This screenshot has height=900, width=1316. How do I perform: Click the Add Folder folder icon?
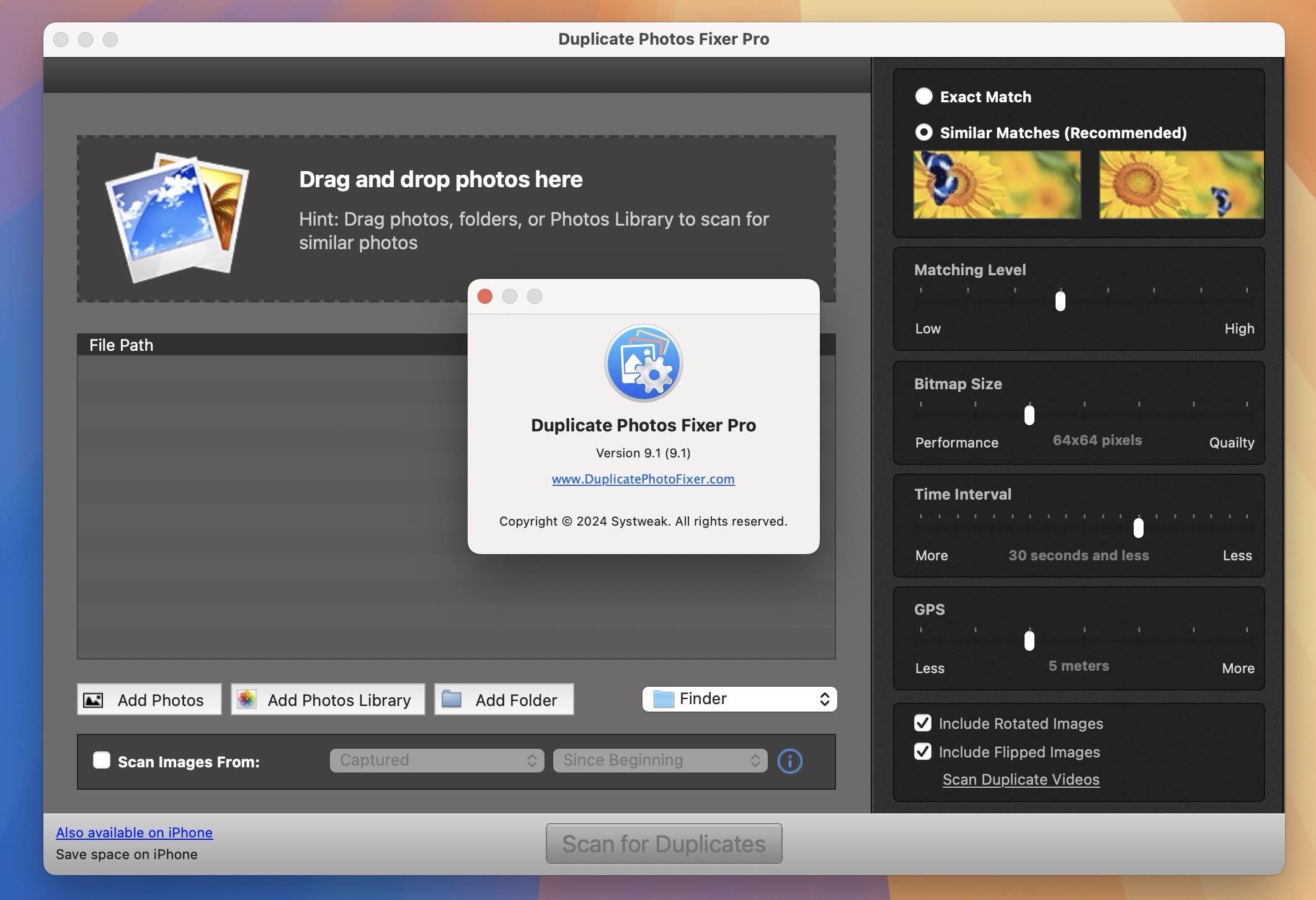tap(451, 699)
